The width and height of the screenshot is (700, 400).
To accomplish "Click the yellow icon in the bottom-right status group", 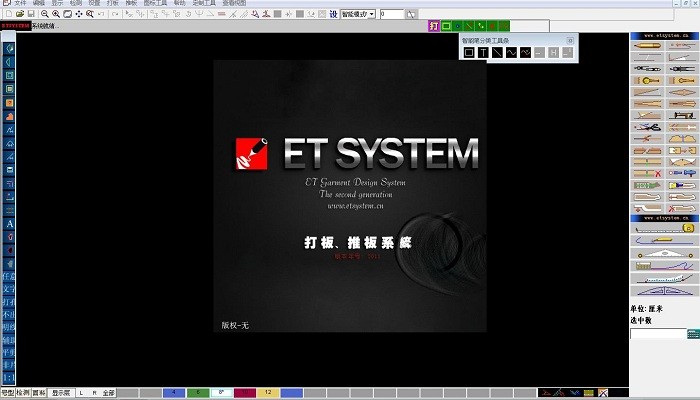I will [589, 393].
